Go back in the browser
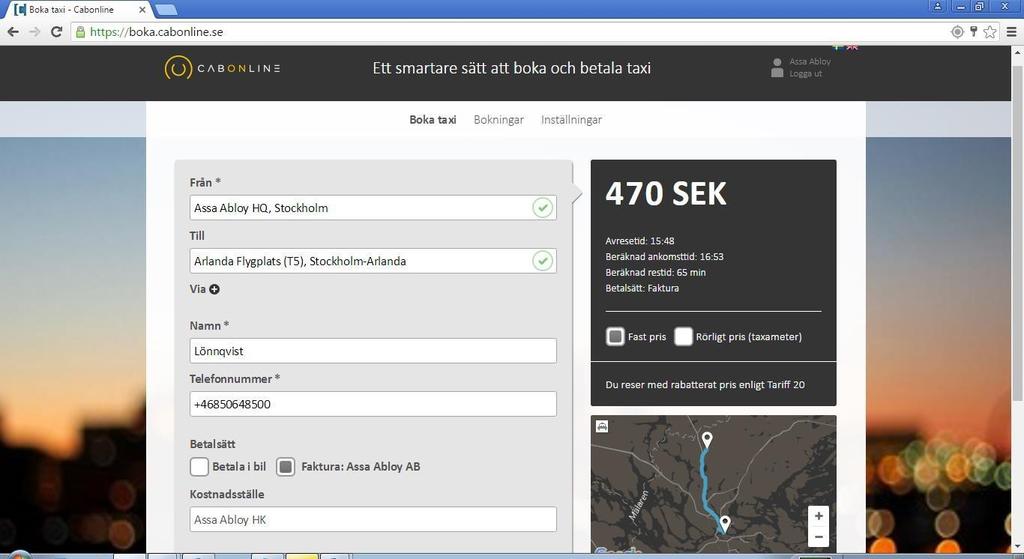The image size is (1024, 559). (x=13, y=31)
